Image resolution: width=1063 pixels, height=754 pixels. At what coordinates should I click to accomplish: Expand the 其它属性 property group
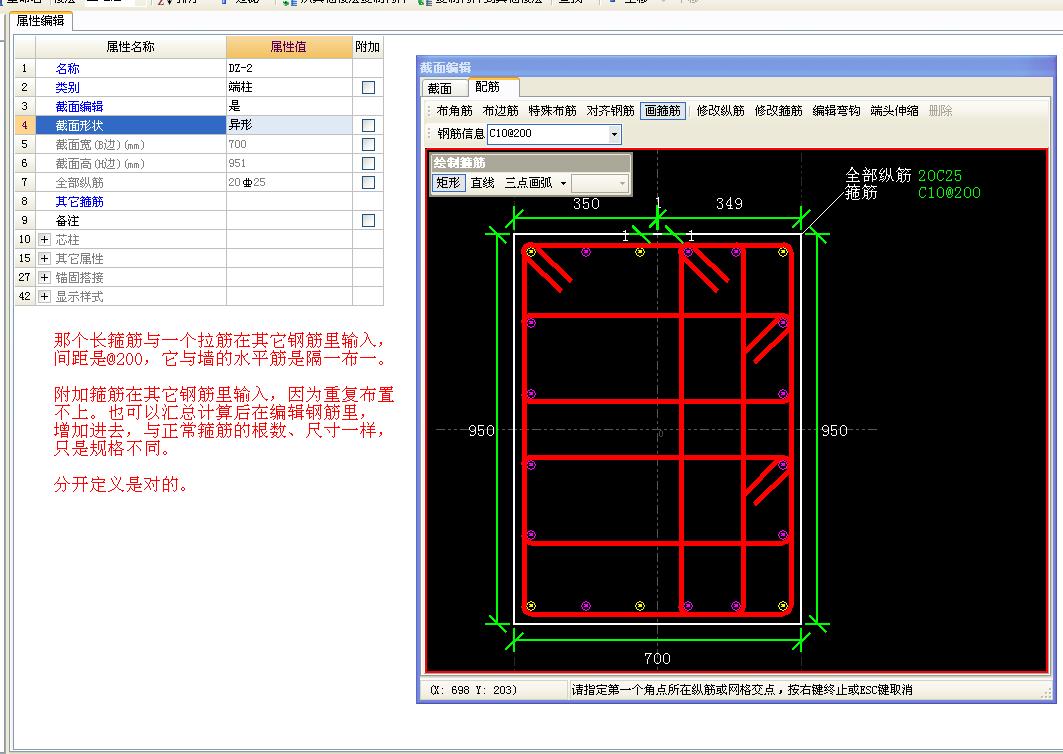[45, 258]
